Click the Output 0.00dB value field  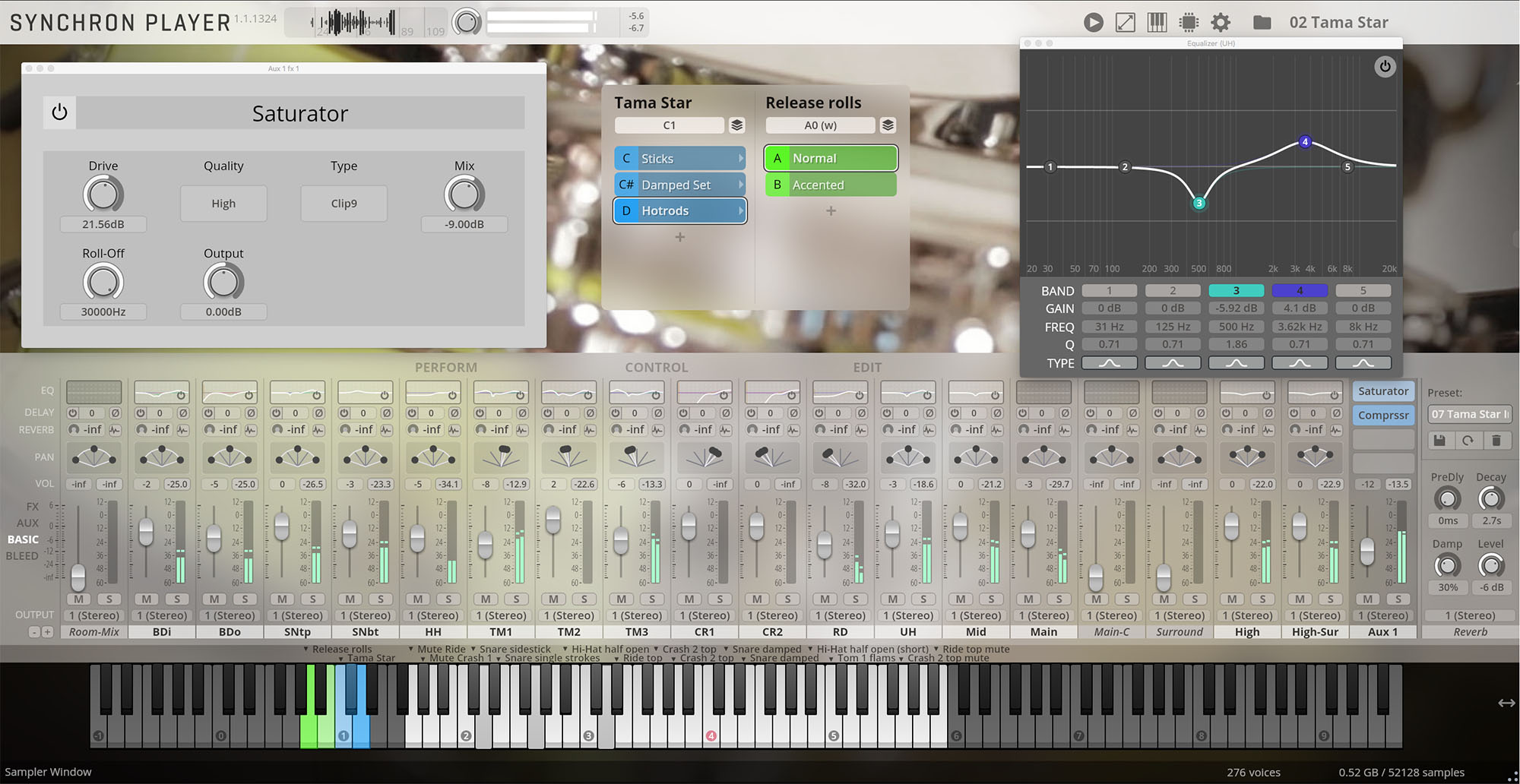[223, 311]
